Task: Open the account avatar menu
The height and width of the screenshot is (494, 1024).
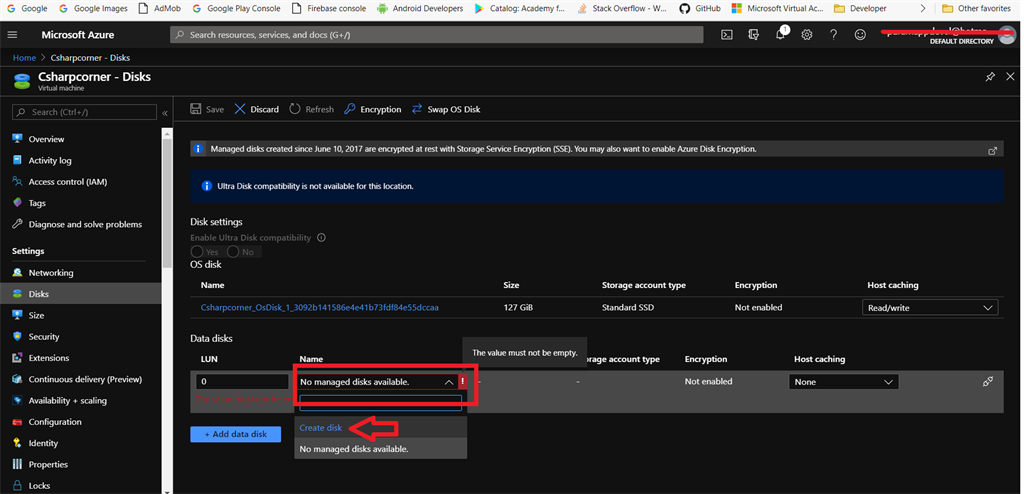Action: 1008,35
